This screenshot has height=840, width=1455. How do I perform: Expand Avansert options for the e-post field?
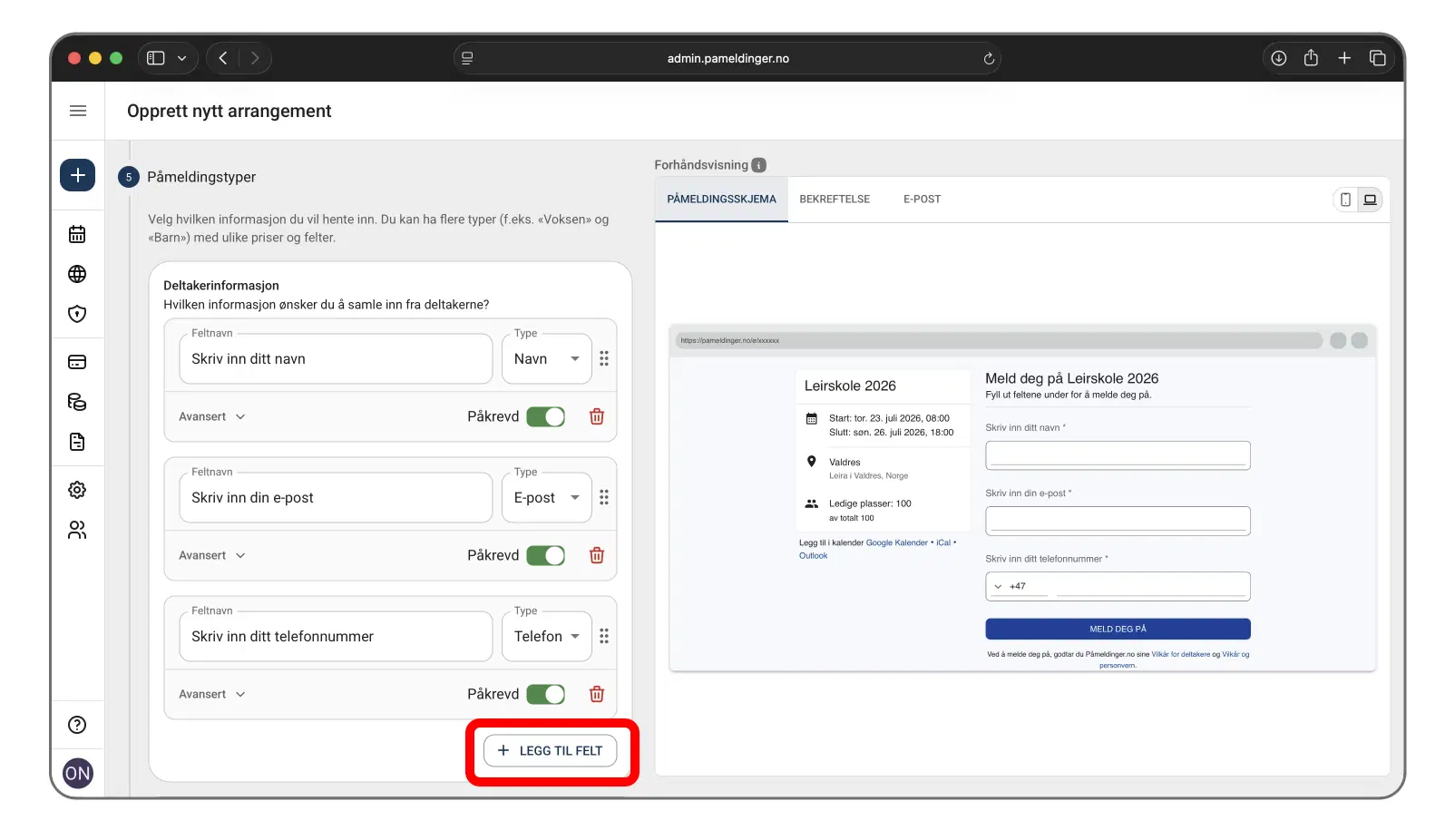pyautogui.click(x=212, y=555)
